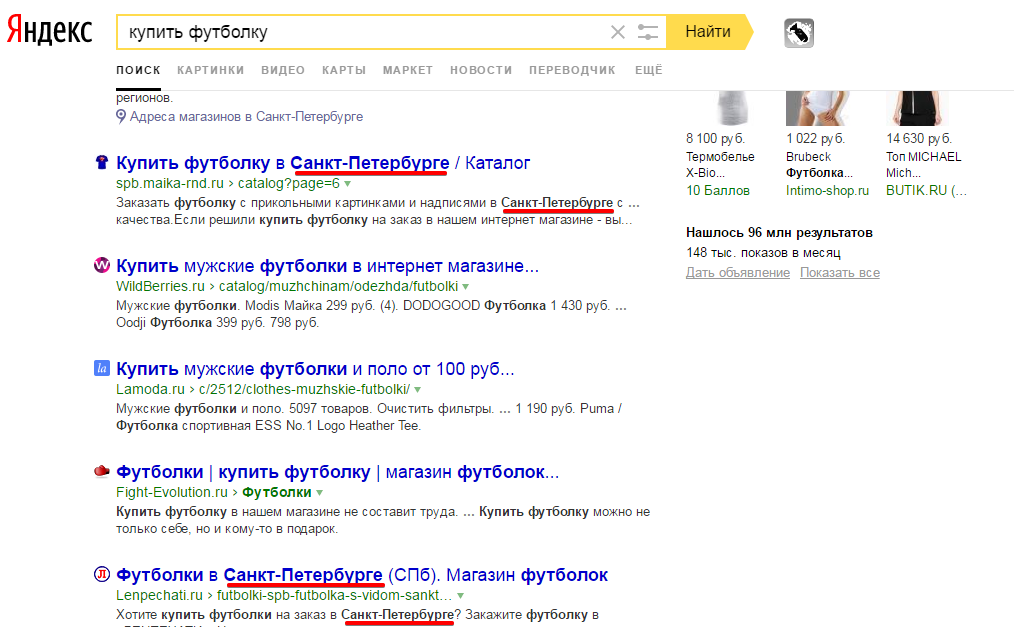Click the '8 100 руб.' price
Image resolution: width=1014 pixels, height=629 pixels.
(x=715, y=138)
